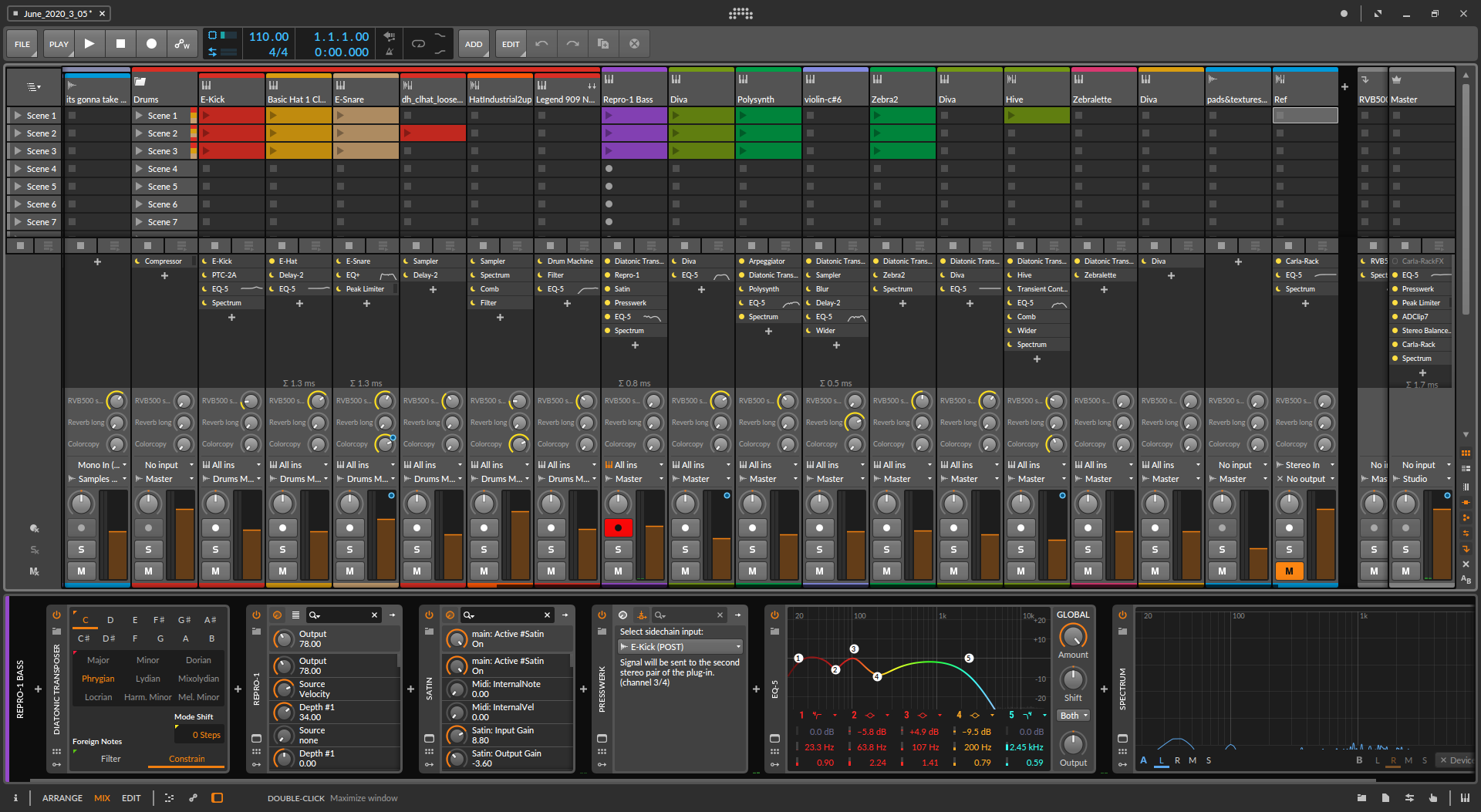Open the Ref track 'Stereo In' input dropdown

1305,465
